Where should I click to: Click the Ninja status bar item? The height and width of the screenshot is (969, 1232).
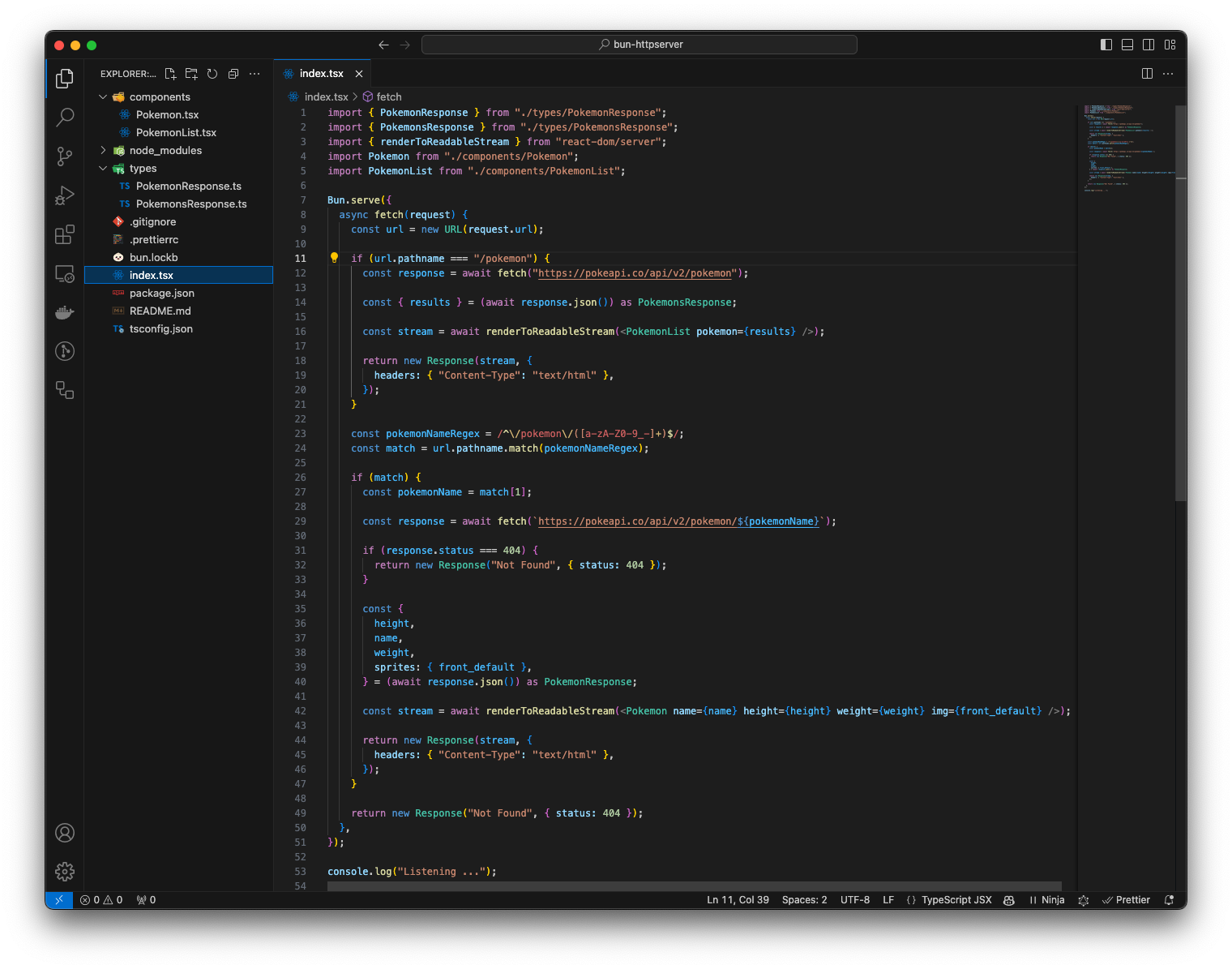tap(1046, 900)
